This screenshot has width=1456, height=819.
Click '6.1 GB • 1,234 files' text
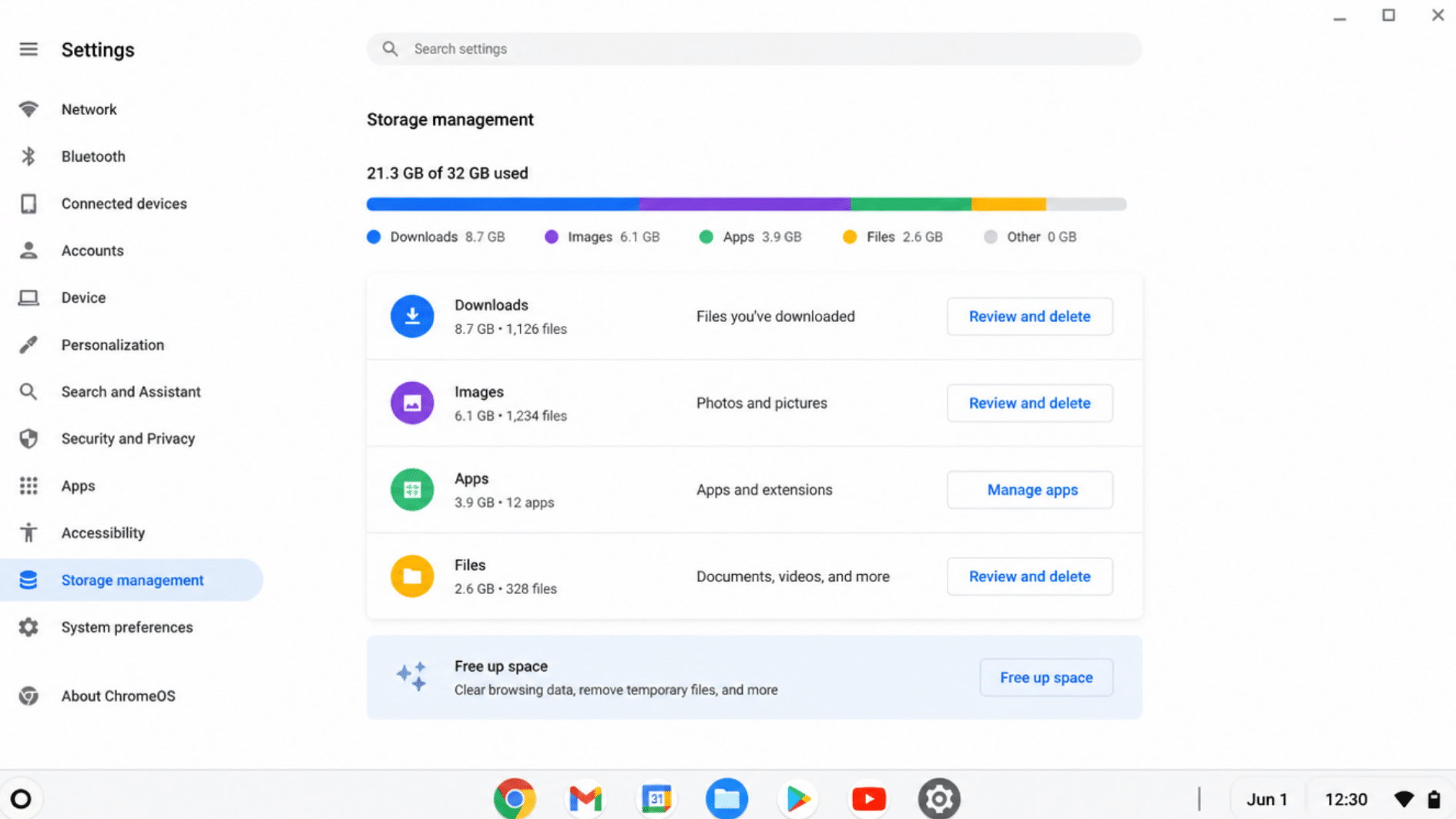[x=511, y=416]
